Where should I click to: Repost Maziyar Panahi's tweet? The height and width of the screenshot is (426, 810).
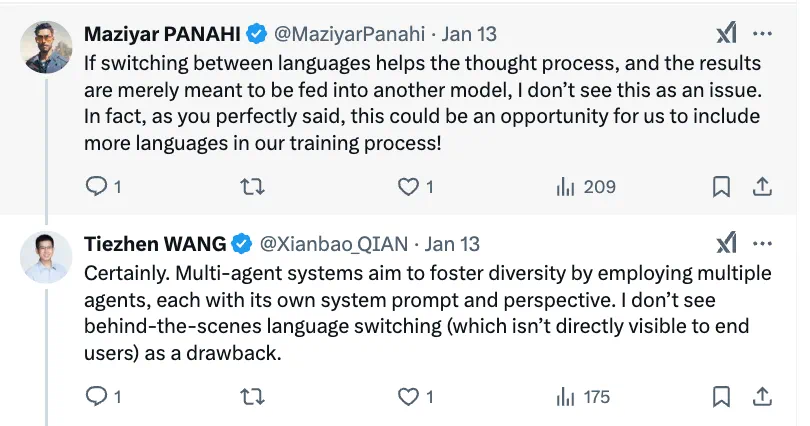254,187
